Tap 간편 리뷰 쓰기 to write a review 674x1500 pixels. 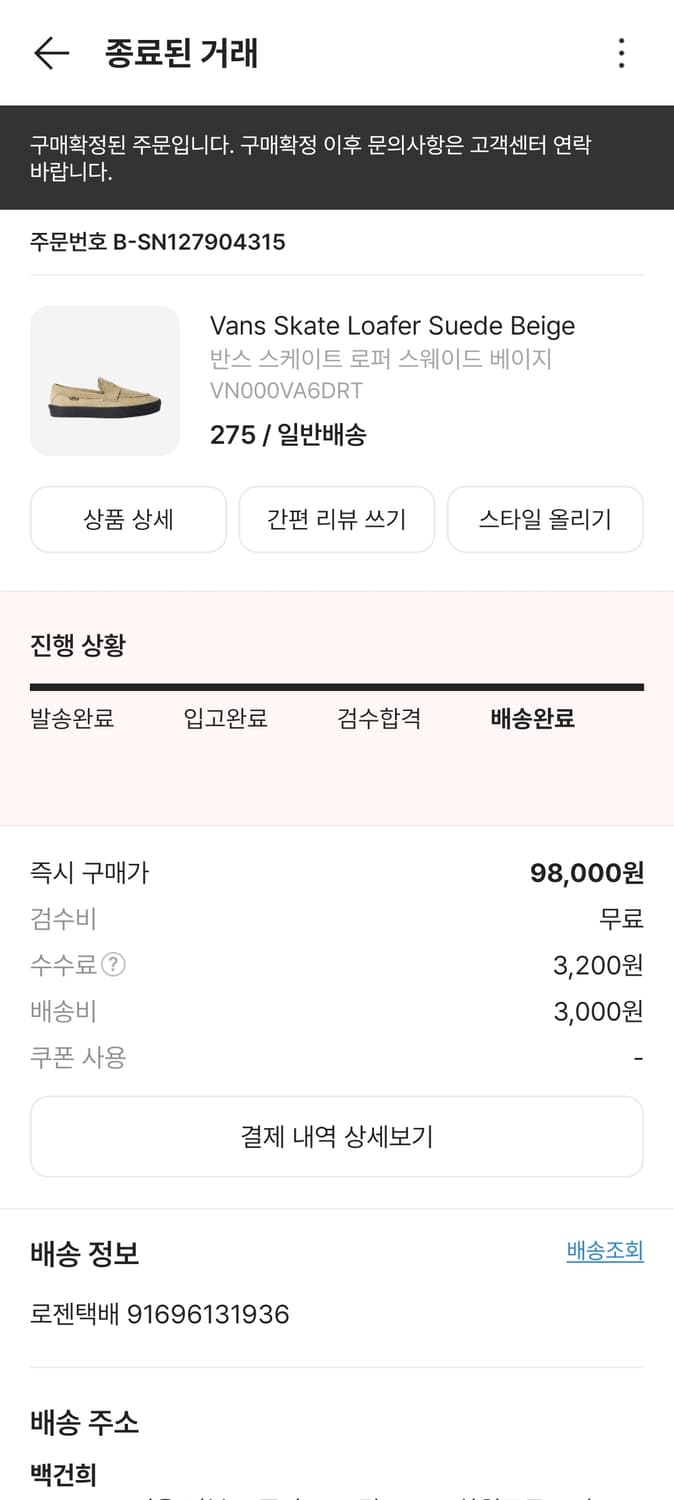tap(337, 519)
